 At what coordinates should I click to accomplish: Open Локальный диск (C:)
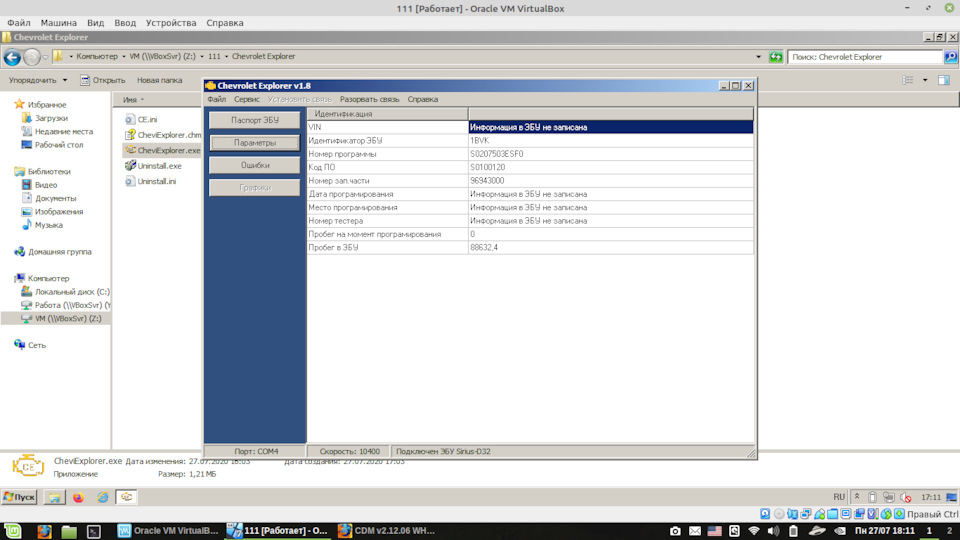click(66, 292)
